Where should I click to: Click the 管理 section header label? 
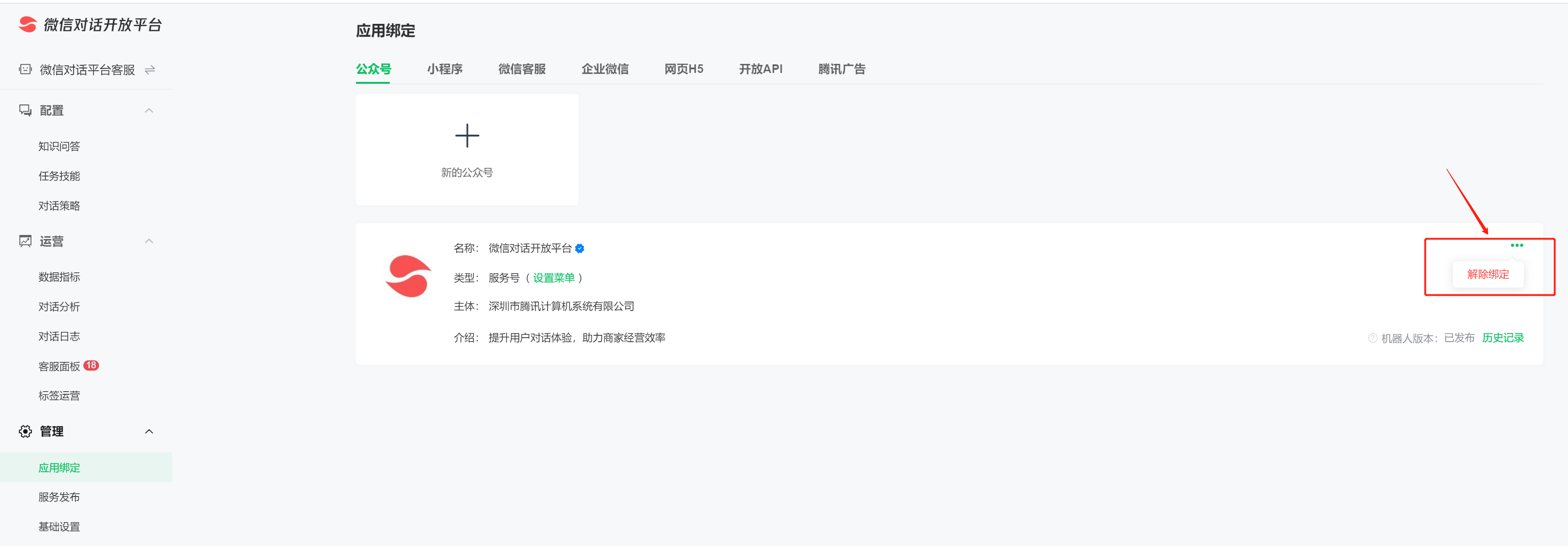[52, 431]
